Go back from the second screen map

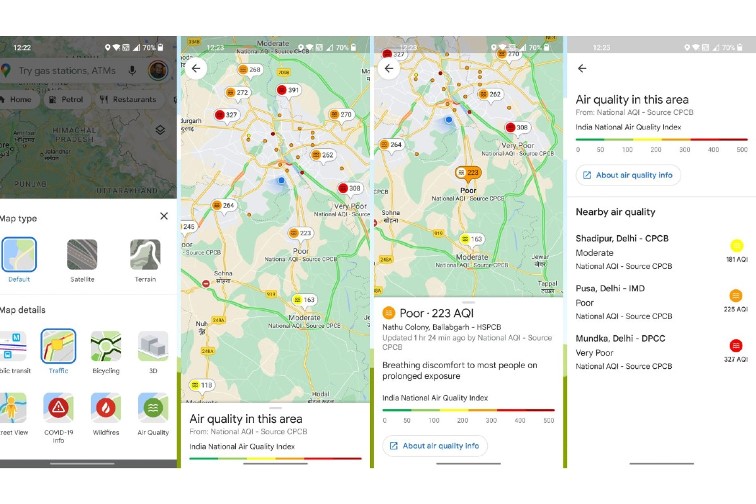[196, 68]
